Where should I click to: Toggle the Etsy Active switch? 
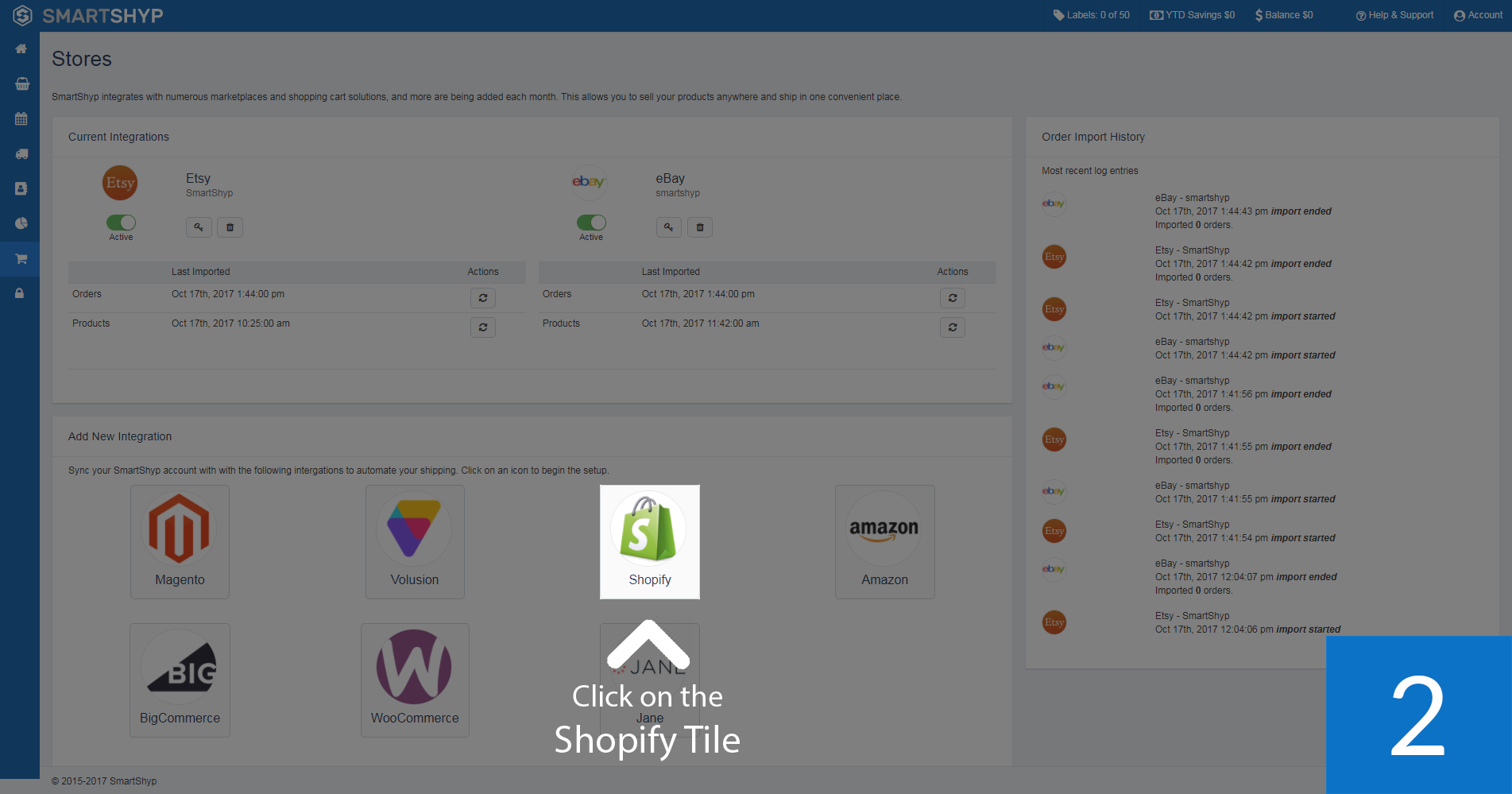(121, 223)
